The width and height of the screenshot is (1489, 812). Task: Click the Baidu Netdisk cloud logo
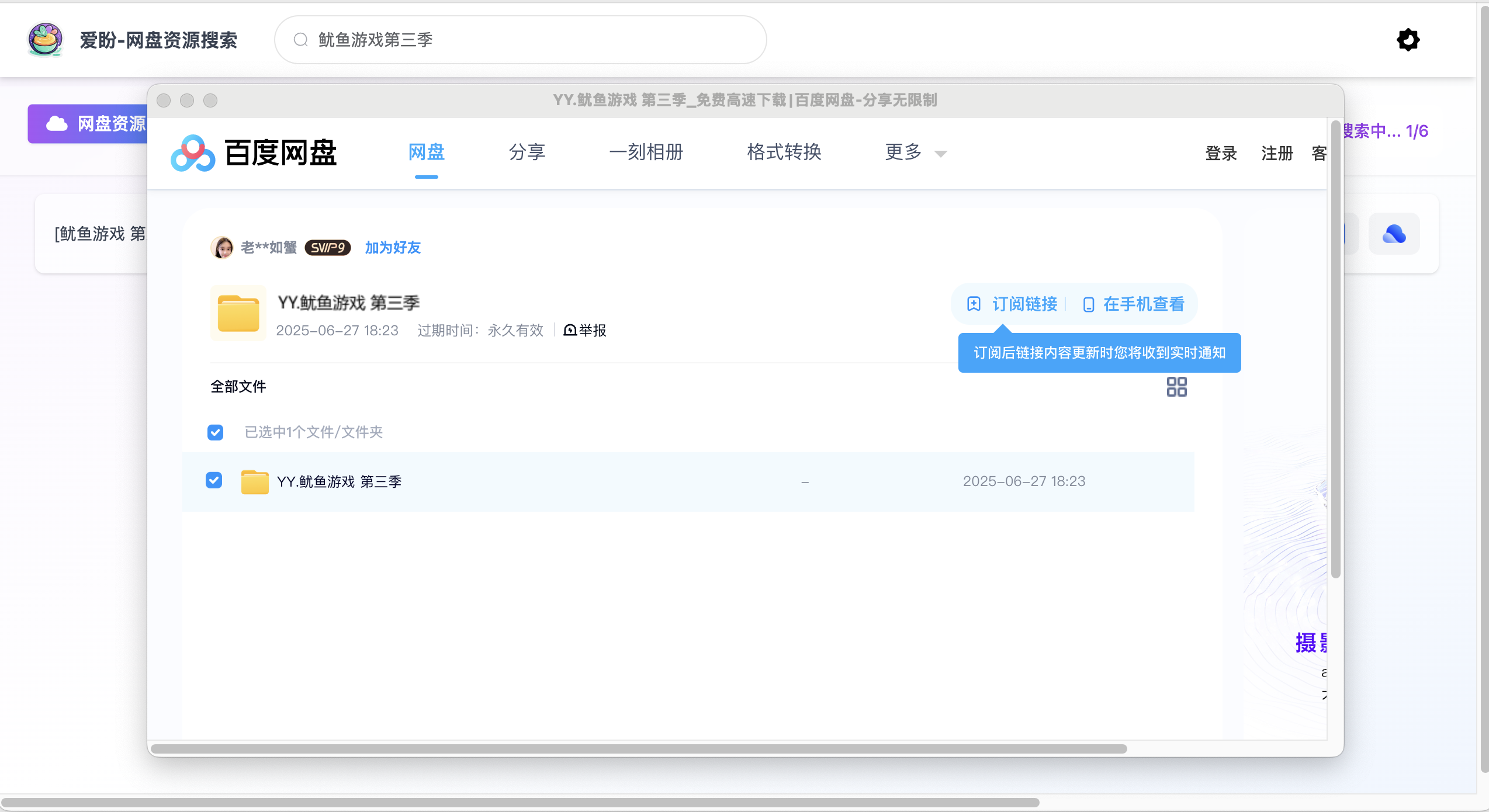[192, 153]
